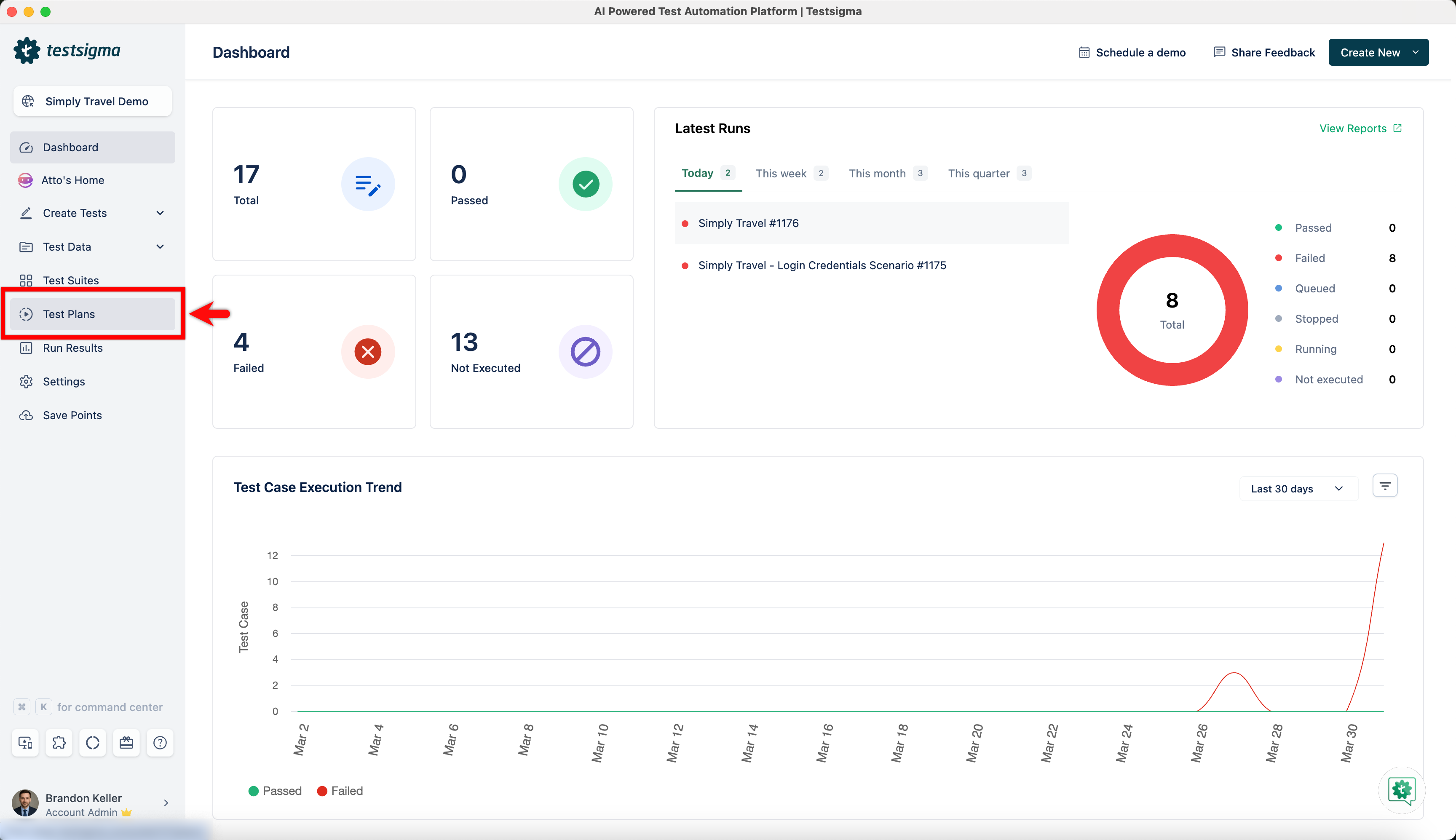Expand the Test Data submenu chevron
1456x840 pixels.
click(160, 247)
